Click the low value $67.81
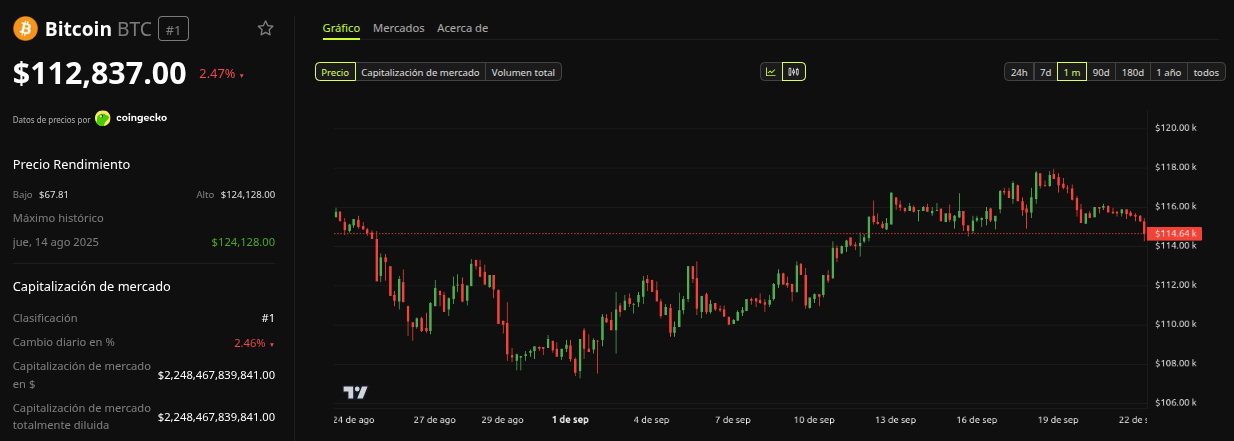The image size is (1234, 441). coord(54,194)
